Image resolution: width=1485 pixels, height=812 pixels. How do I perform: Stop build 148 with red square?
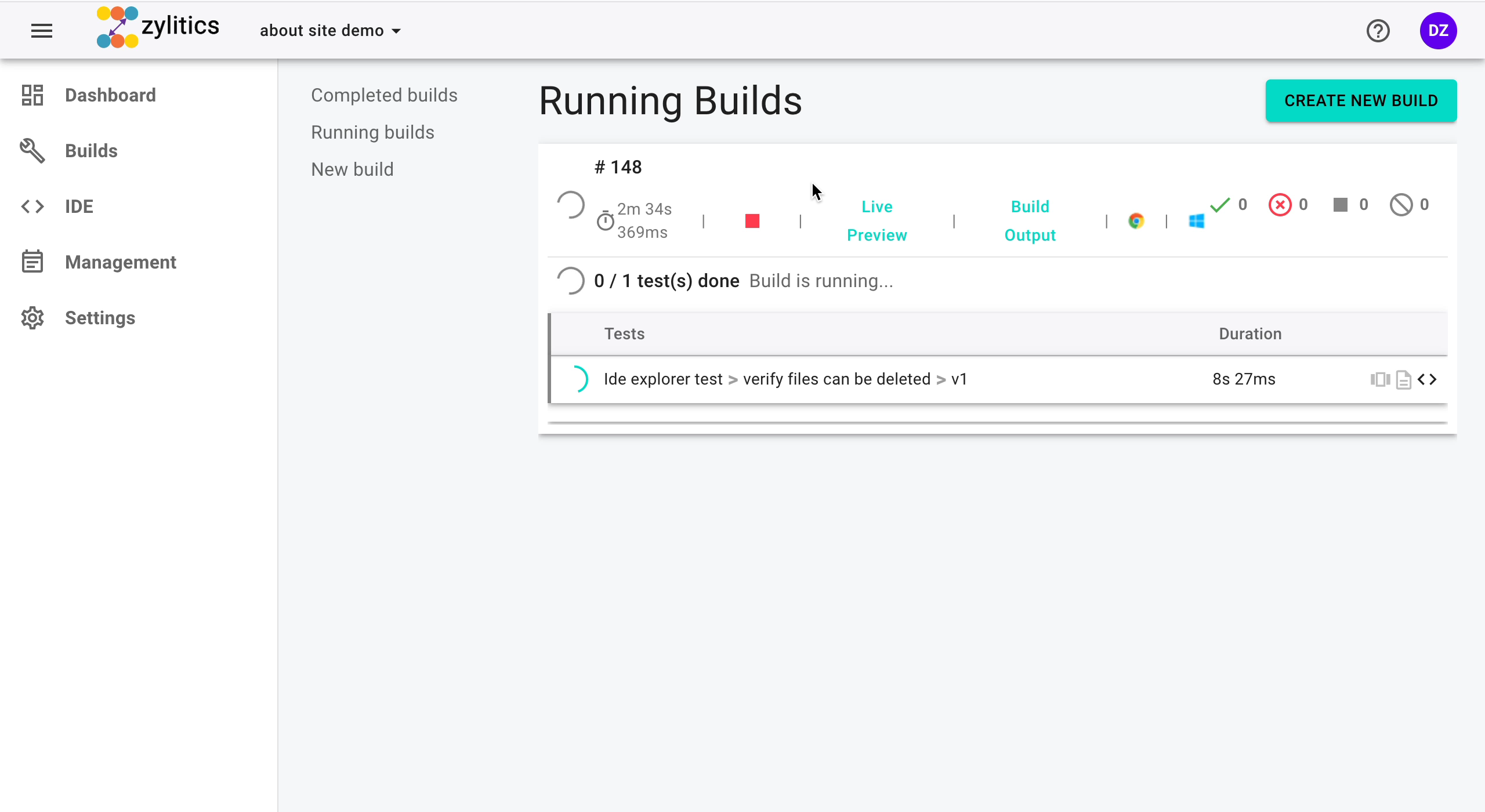point(752,221)
